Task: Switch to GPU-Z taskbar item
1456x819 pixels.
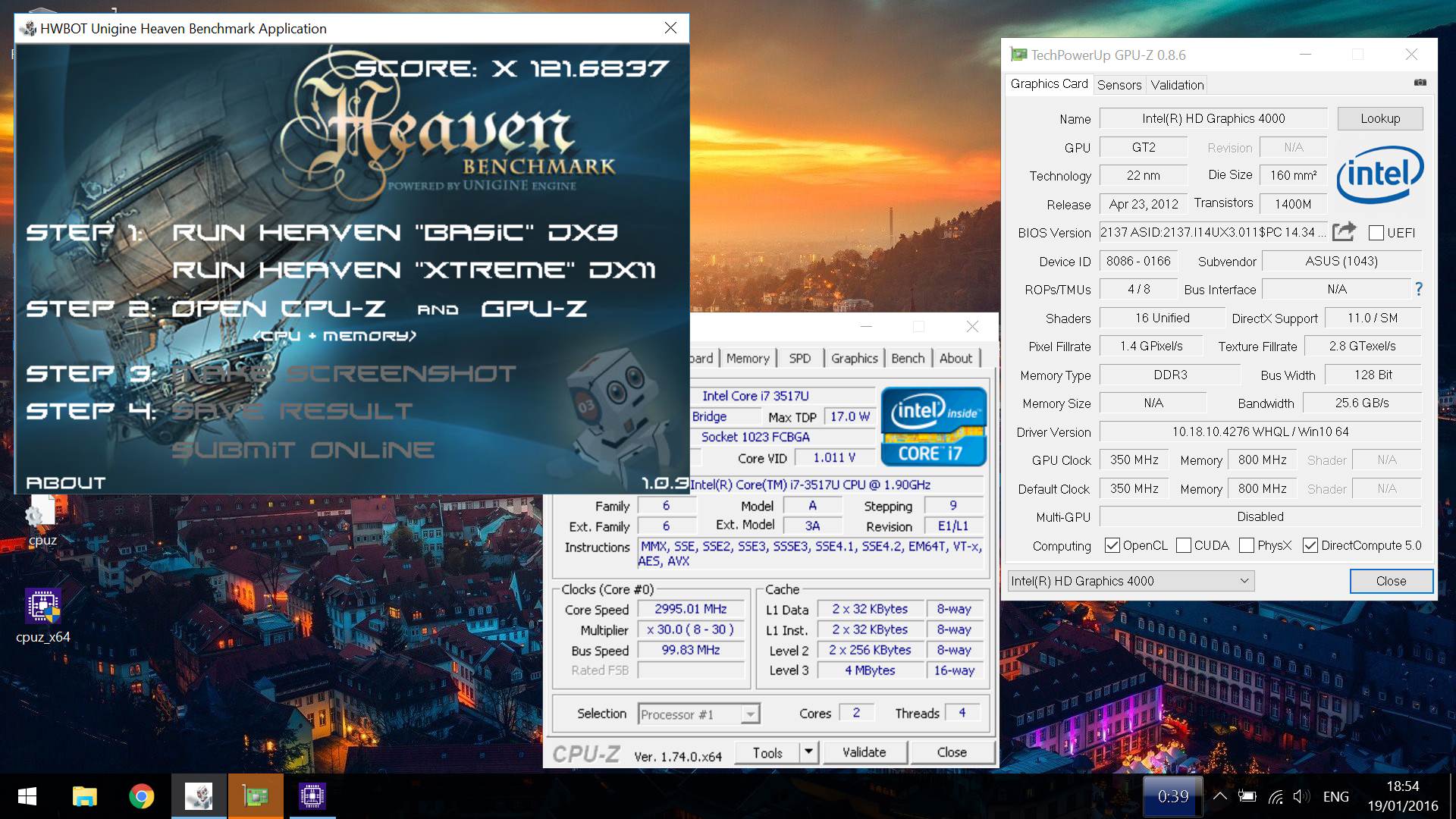Action: [x=256, y=796]
